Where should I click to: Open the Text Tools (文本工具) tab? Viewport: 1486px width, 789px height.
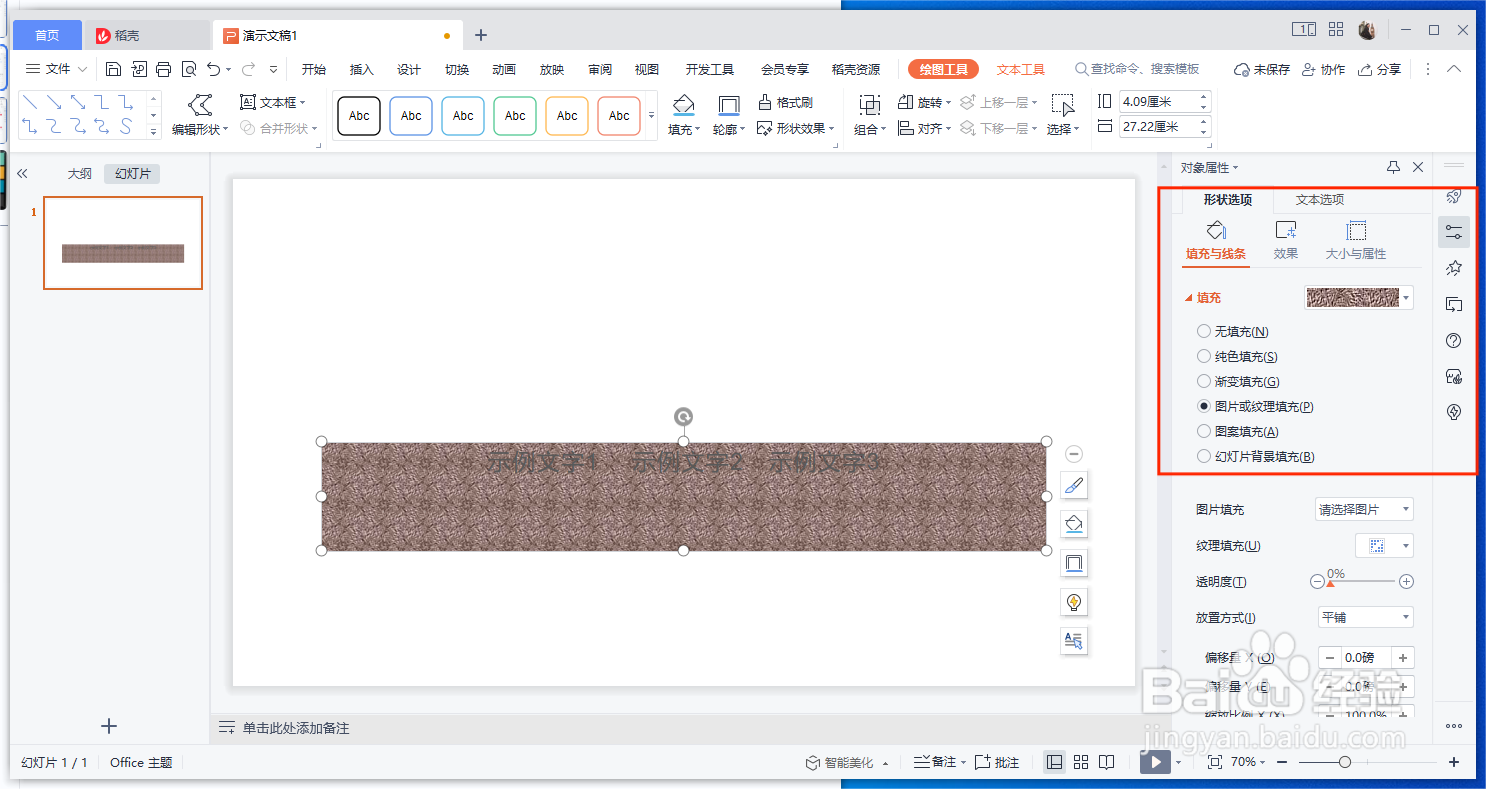tap(1020, 69)
